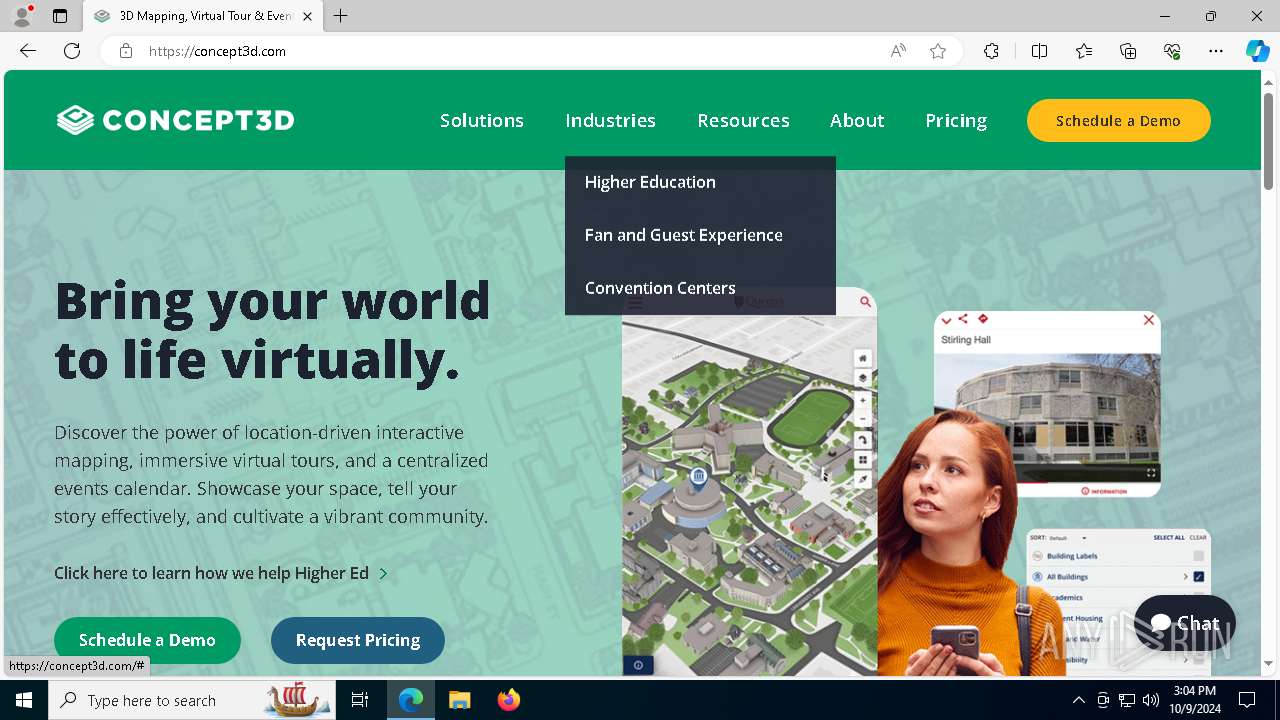The height and width of the screenshot is (720, 1280).
Task: Click the taskbar search box
Action: (190, 700)
